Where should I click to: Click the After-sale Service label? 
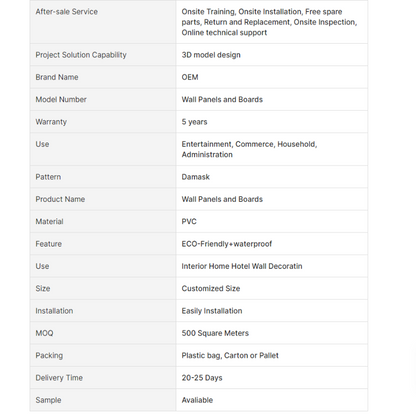click(67, 12)
